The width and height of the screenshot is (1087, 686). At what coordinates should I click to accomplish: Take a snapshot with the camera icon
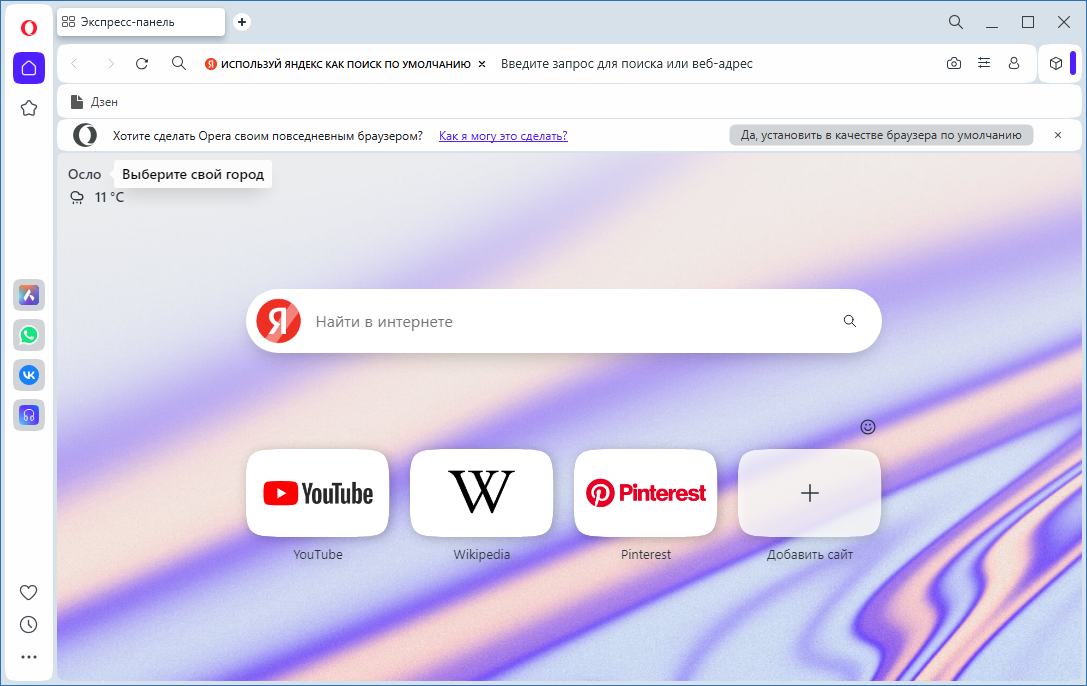(x=954, y=64)
